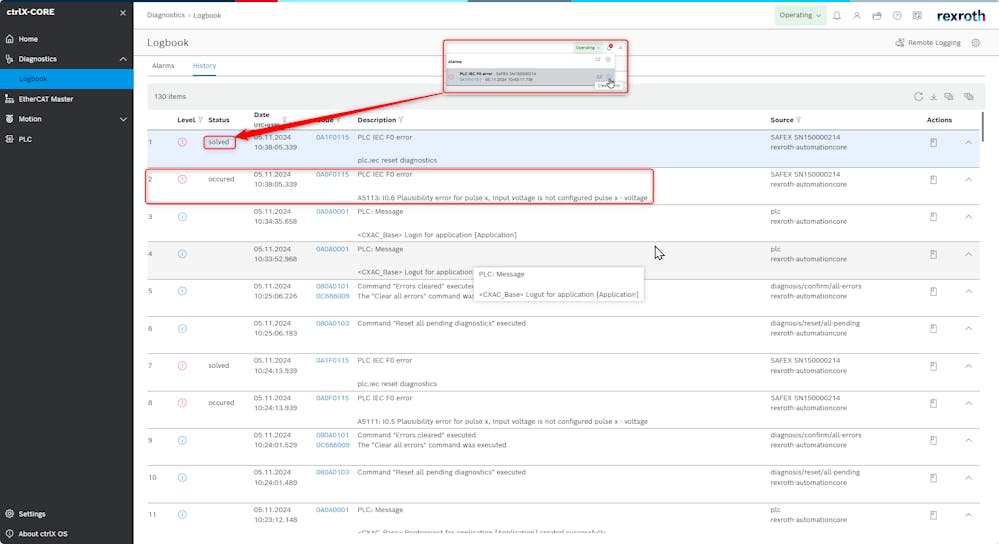Open code link 080A0103 in row 6

point(332,323)
